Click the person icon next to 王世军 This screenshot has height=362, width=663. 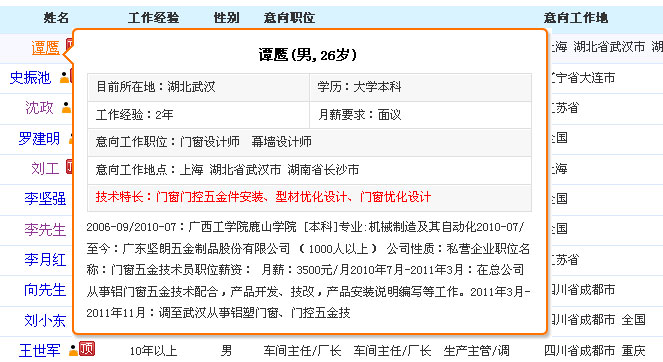pos(74,350)
